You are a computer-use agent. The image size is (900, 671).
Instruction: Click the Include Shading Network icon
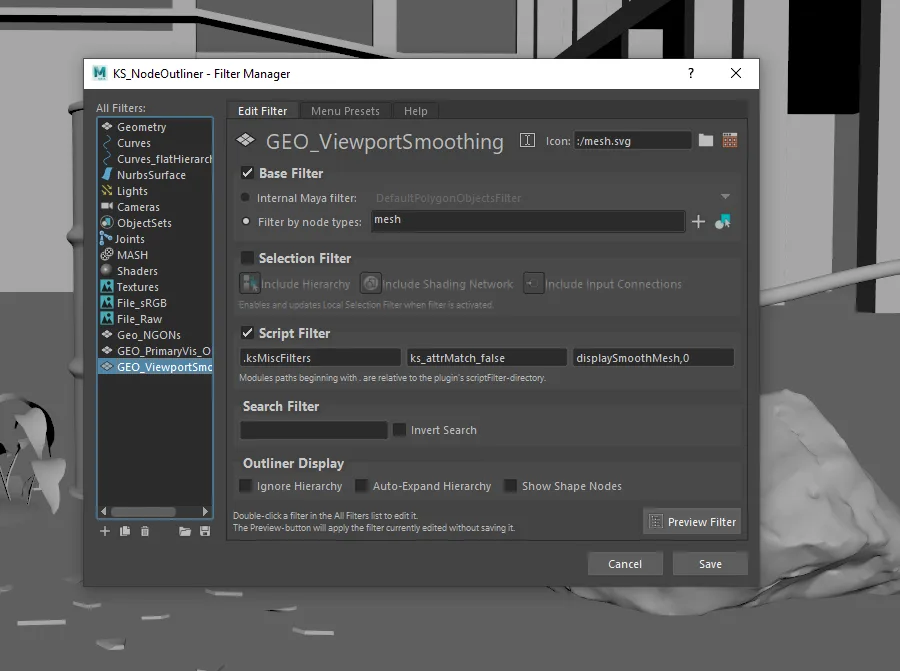[371, 284]
